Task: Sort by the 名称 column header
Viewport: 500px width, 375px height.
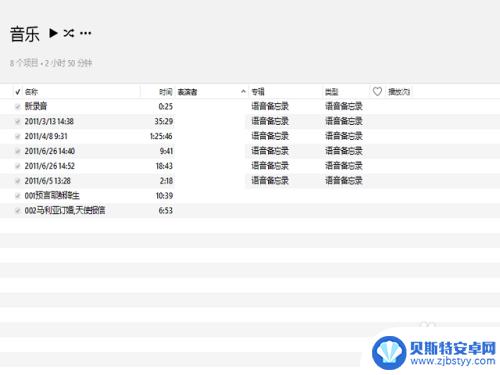Action: click(31, 92)
